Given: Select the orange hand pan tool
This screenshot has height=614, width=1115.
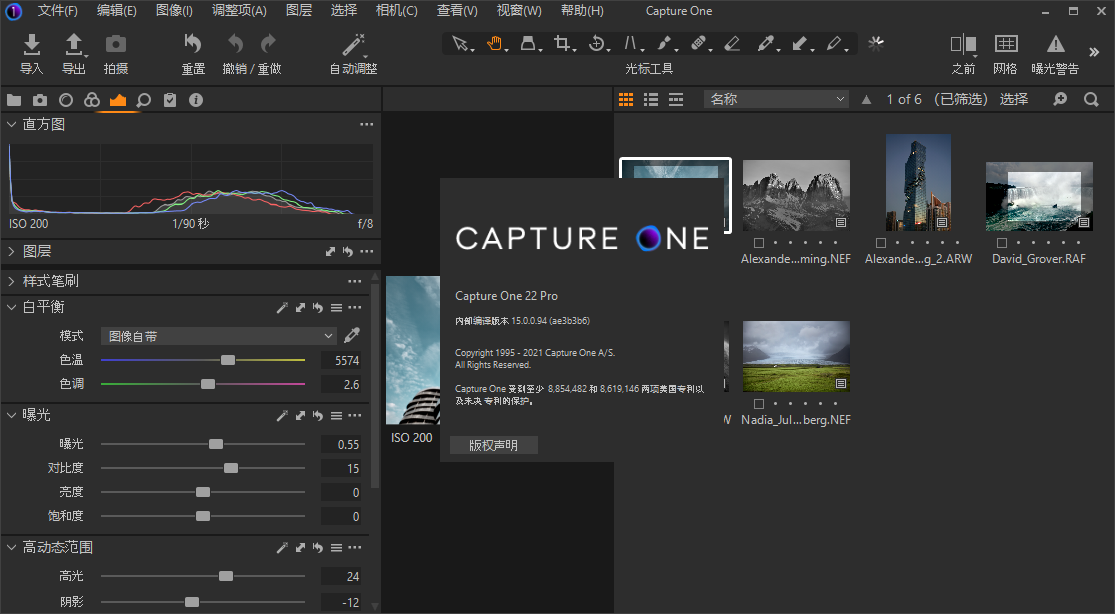Looking at the screenshot, I should click(x=494, y=44).
